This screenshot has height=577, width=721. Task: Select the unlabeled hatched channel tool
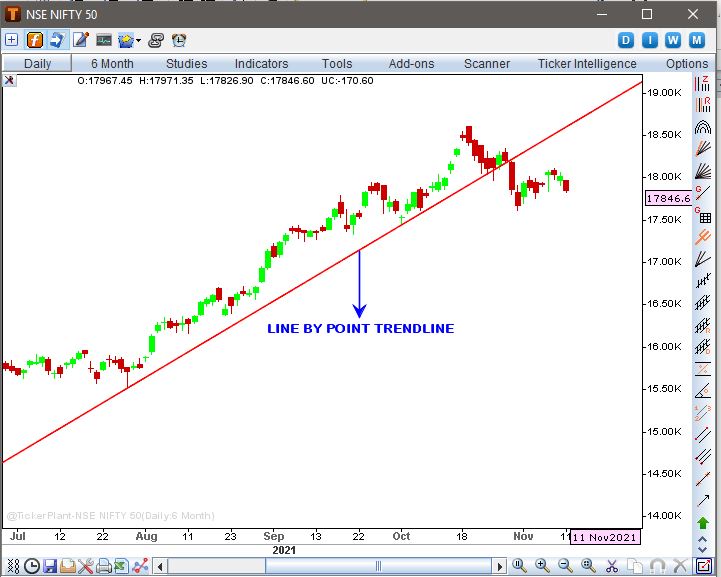[702, 303]
